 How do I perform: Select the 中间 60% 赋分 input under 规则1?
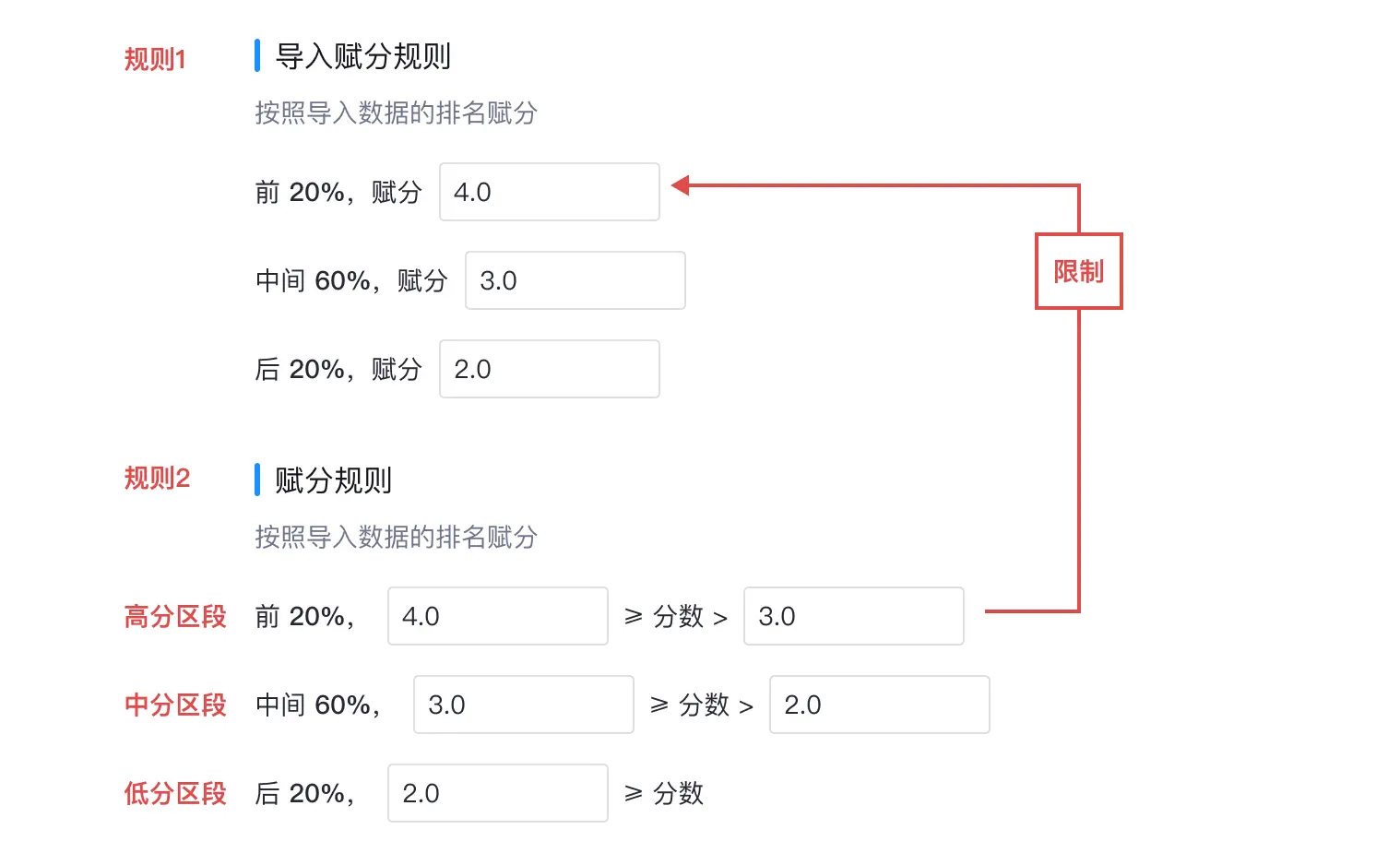(x=575, y=280)
